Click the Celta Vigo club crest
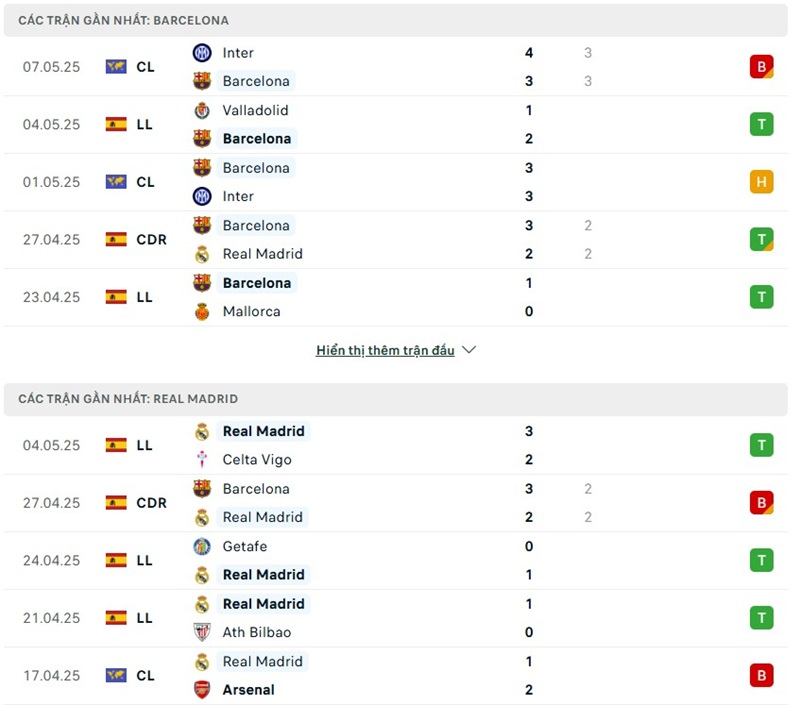 [x=202, y=460]
